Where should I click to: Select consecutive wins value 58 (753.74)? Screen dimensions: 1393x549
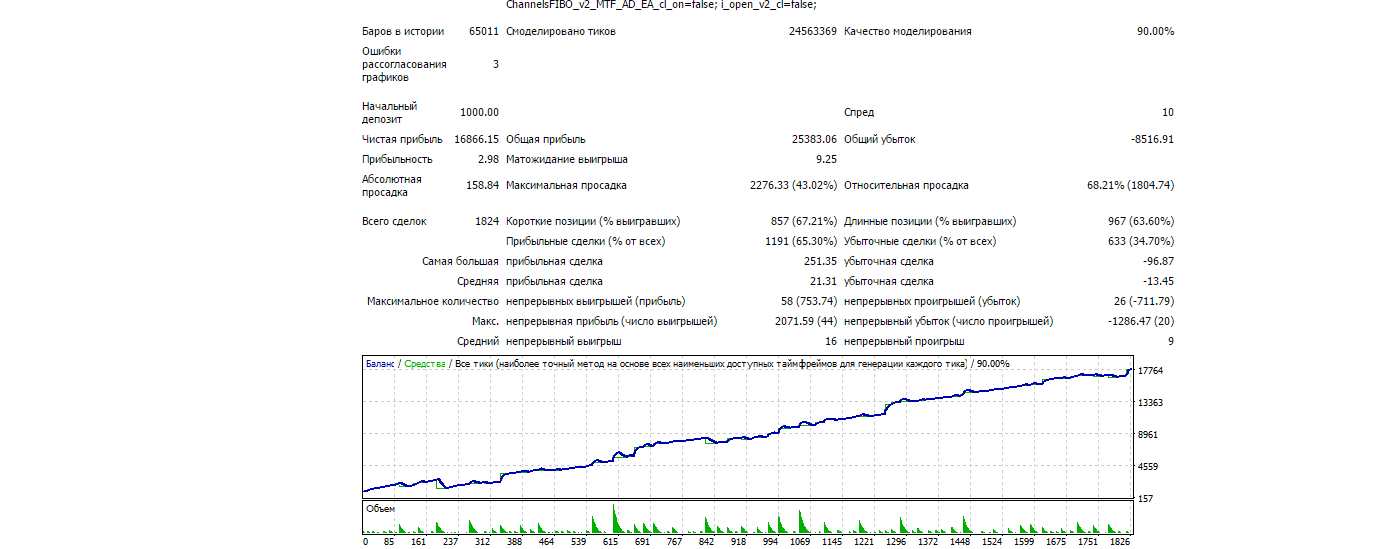tap(808, 301)
